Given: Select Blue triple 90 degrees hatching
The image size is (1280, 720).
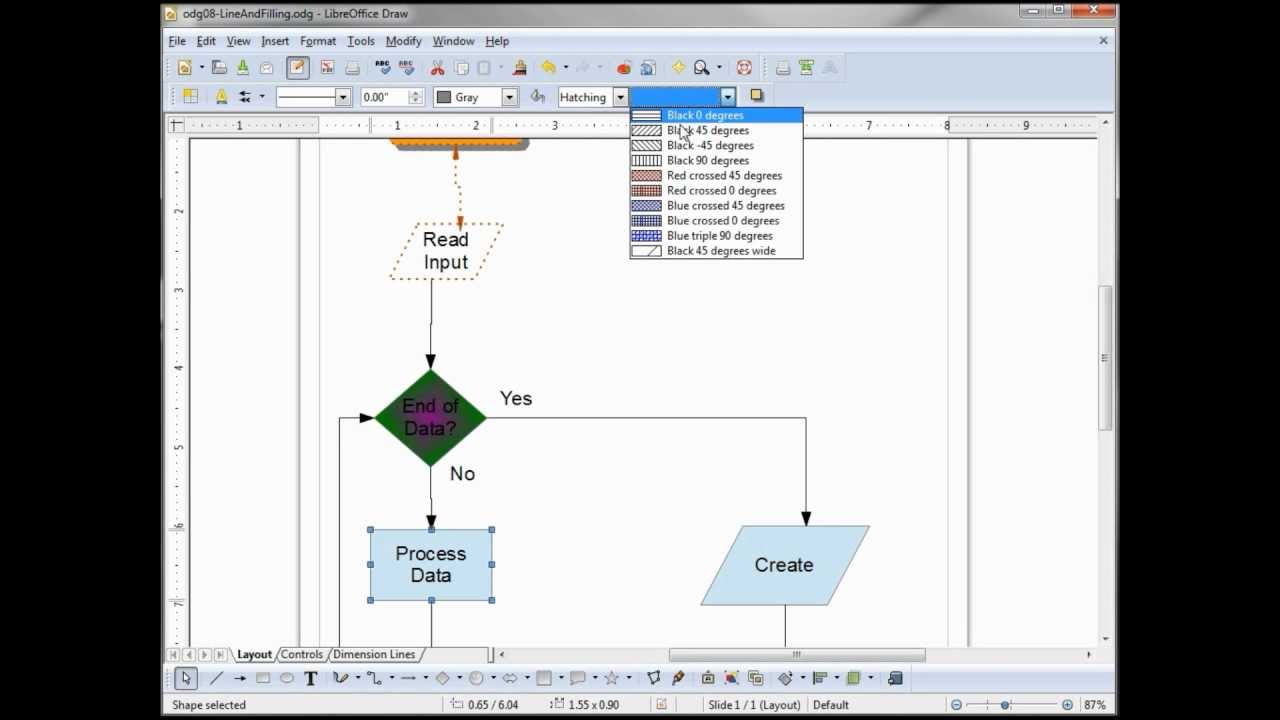Looking at the screenshot, I should [x=716, y=235].
